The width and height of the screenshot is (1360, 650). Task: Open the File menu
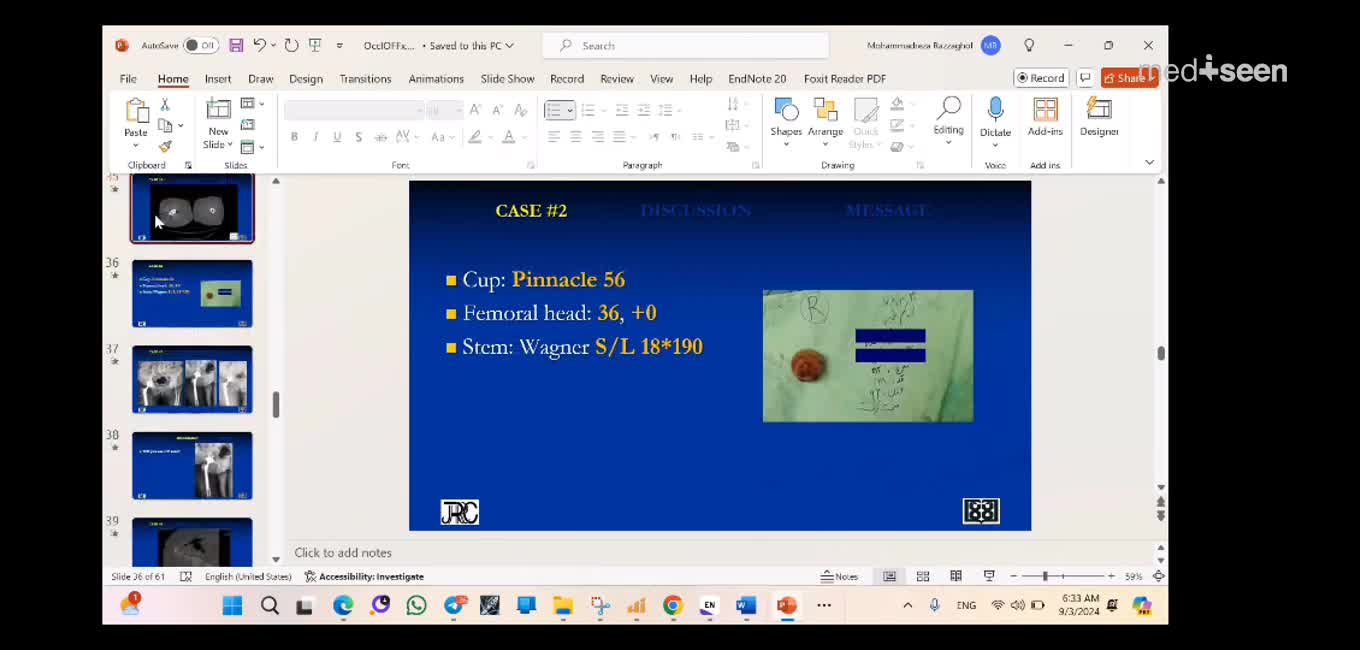[128, 78]
